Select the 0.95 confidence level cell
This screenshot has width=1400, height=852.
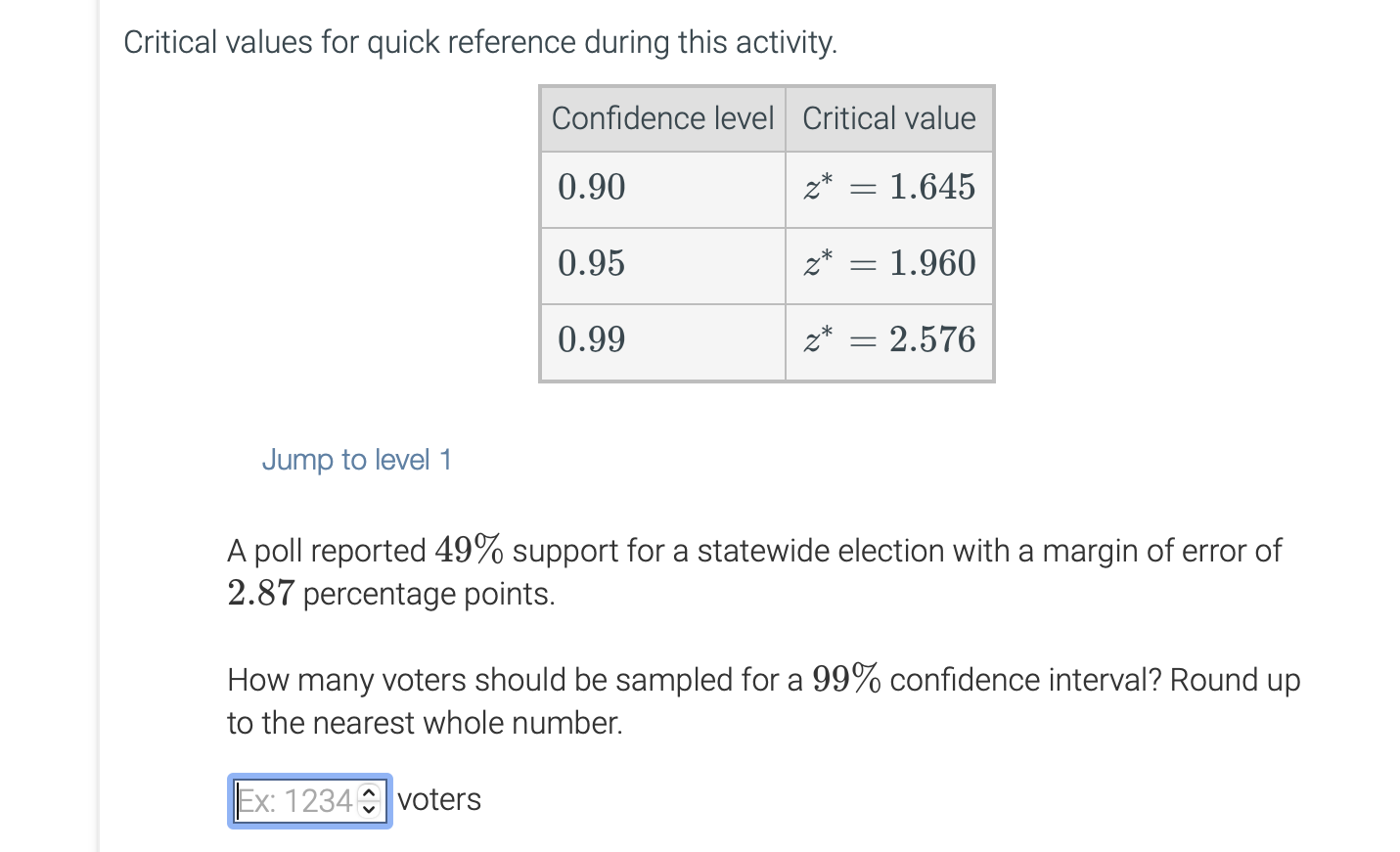[x=591, y=264]
